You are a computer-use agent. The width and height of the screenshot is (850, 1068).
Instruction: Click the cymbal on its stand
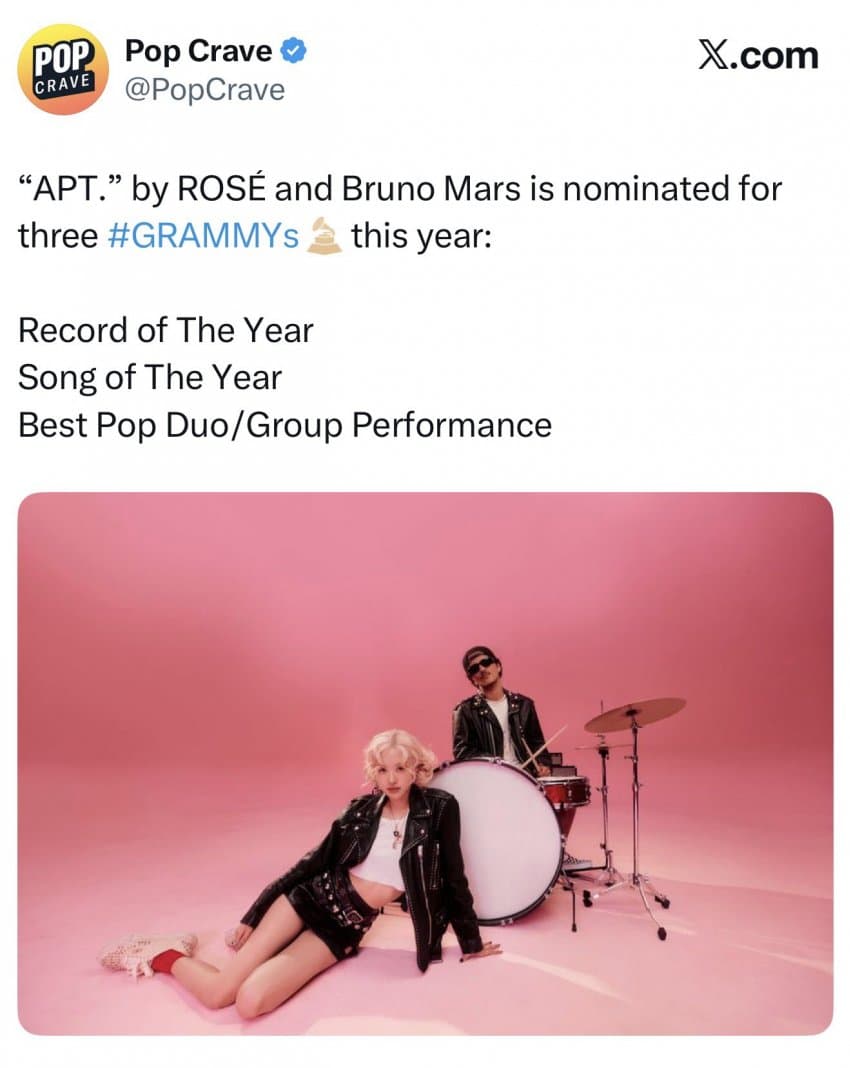635,712
